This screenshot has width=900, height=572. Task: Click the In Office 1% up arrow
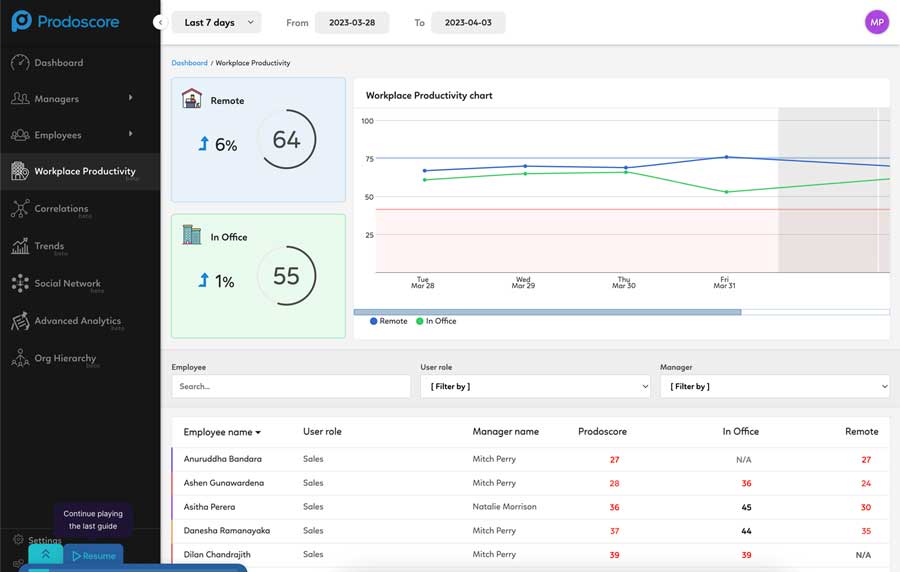click(x=203, y=280)
